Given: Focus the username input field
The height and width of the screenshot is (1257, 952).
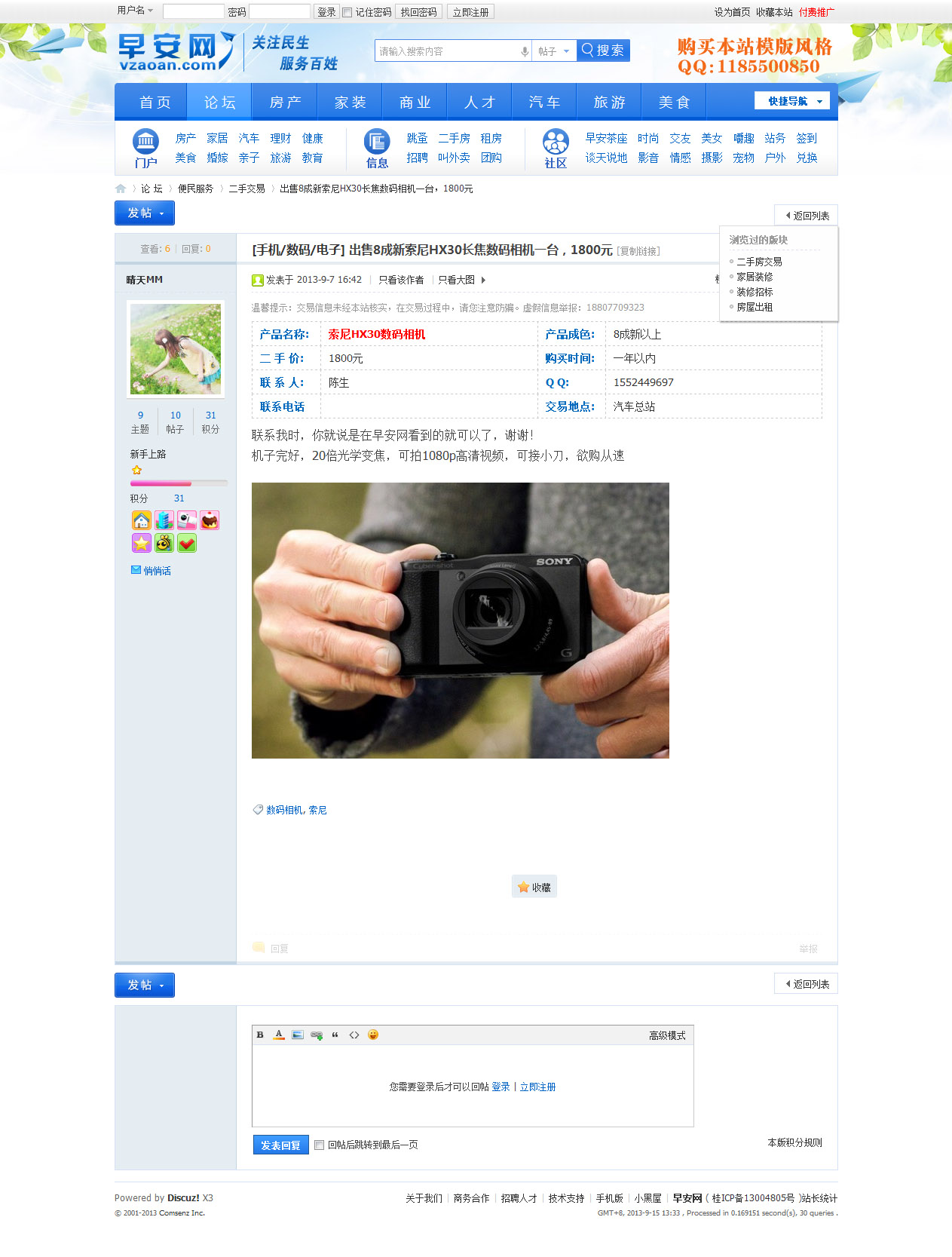Looking at the screenshot, I should click(x=194, y=11).
